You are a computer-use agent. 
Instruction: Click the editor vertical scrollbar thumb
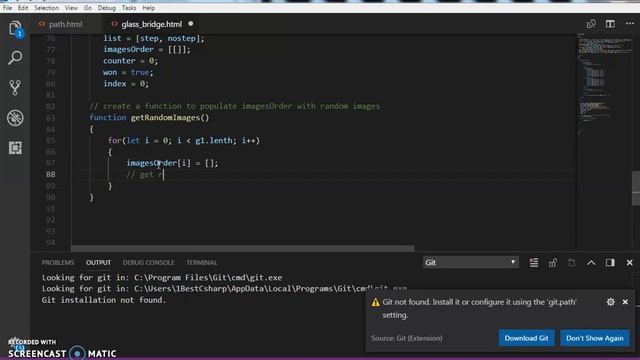coord(636,188)
